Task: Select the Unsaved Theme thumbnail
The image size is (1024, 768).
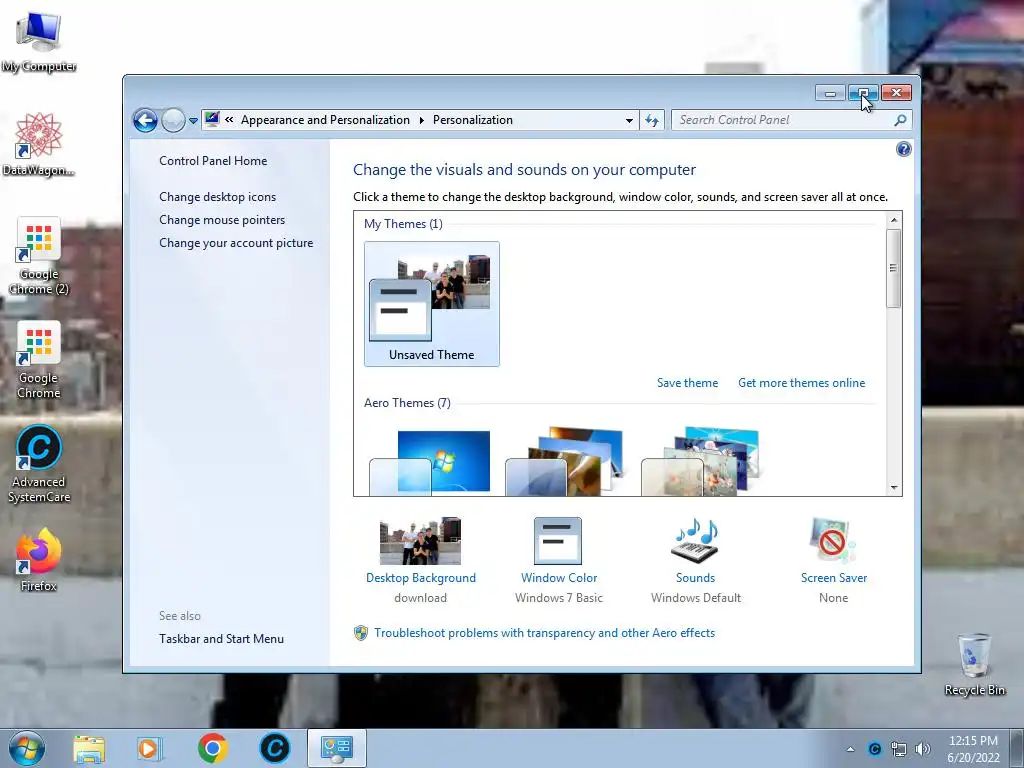Action: click(432, 304)
